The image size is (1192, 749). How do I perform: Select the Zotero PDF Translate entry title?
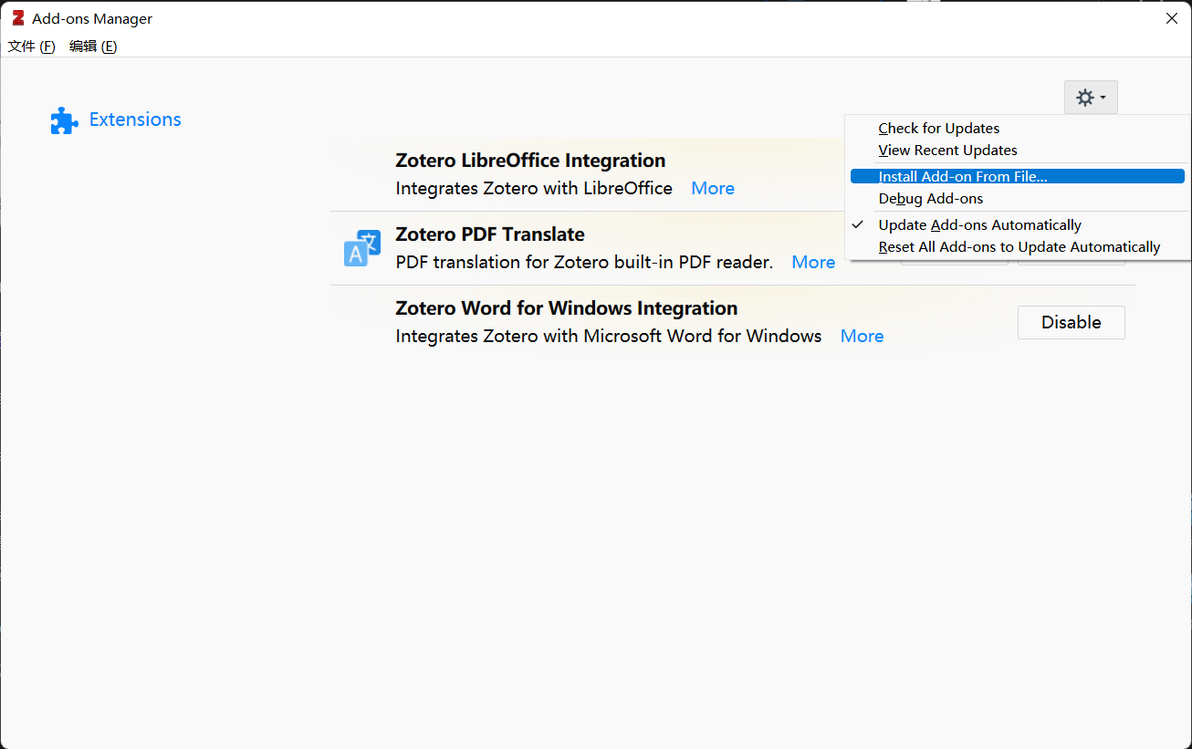(x=490, y=234)
